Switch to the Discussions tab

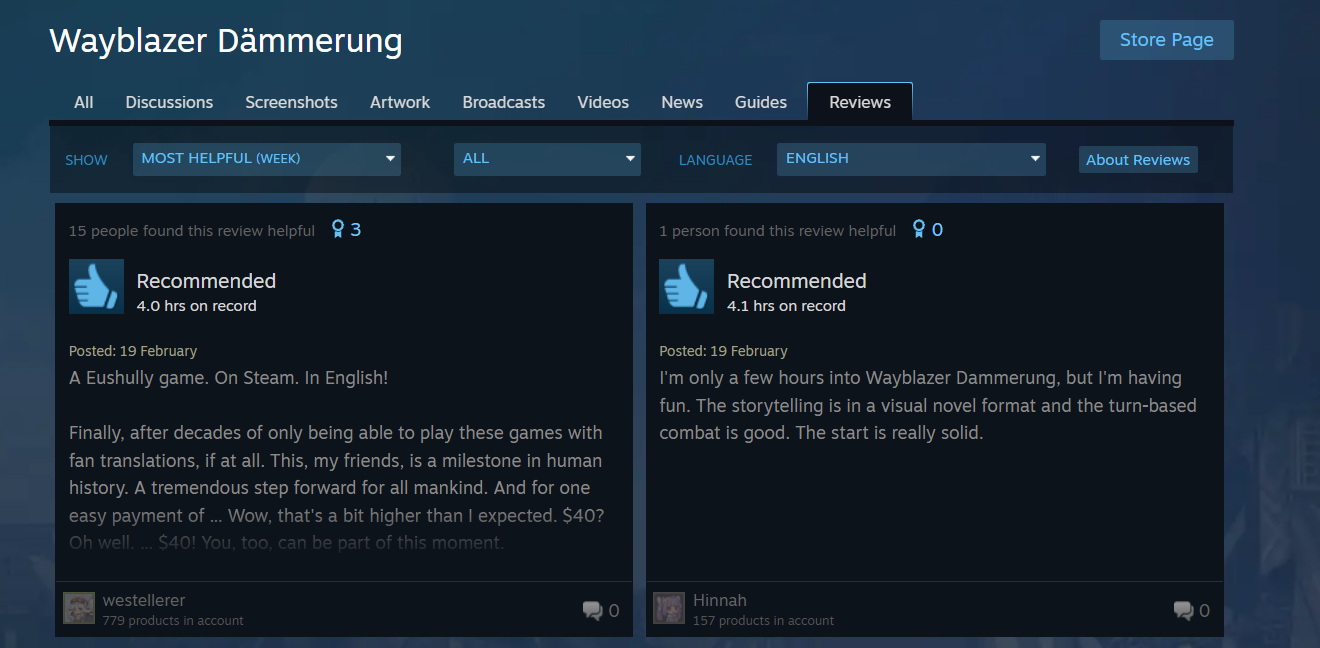pyautogui.click(x=169, y=102)
